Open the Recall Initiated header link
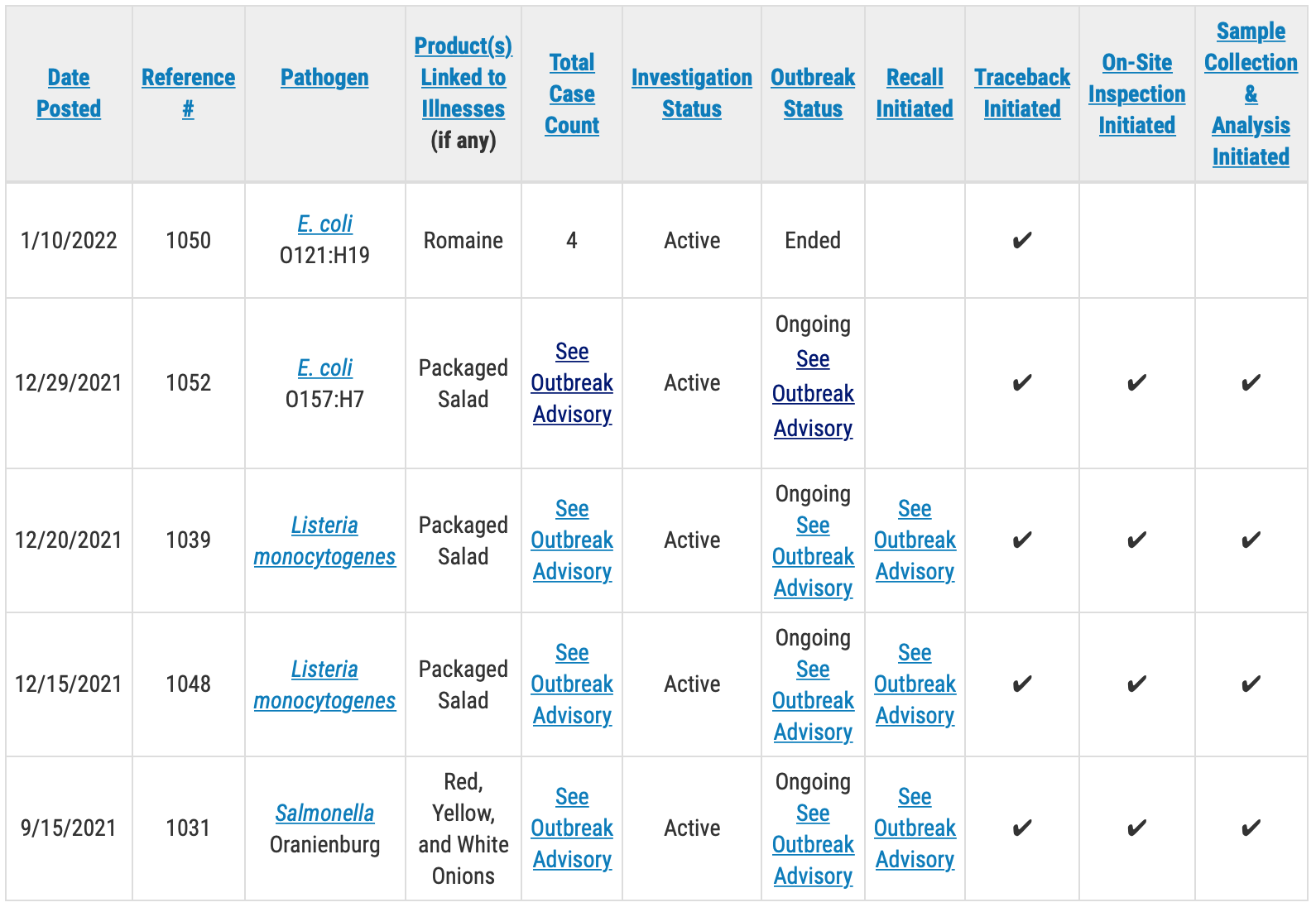The width and height of the screenshot is (1316, 912). (915, 93)
